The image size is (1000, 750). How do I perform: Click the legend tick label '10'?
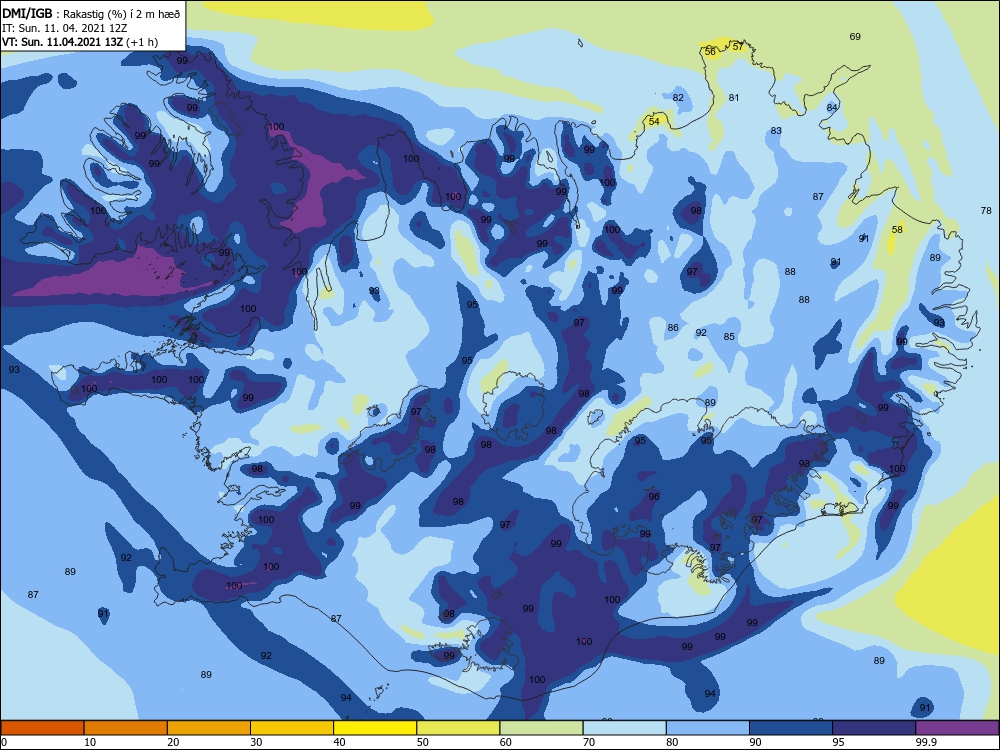click(x=90, y=742)
